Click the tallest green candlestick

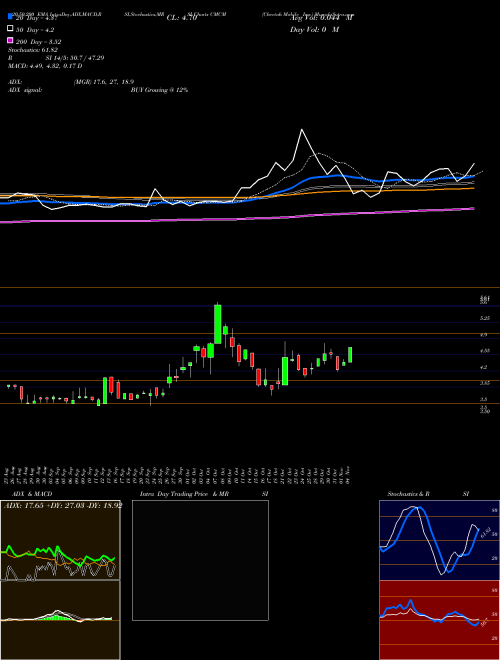(x=218, y=324)
